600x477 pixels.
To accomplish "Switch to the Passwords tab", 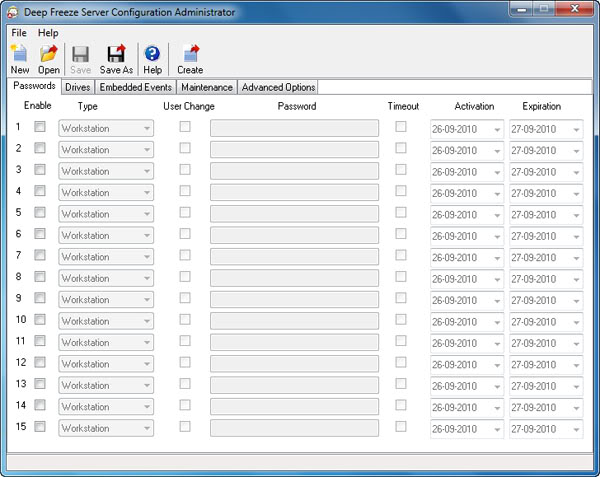I will coord(34,86).
